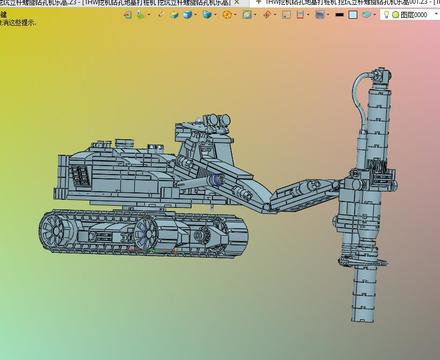Image resolution: width=440 pixels, height=360 pixels.
Task: Expand the arrow beside the blue cube icon
Action: coord(195,15)
